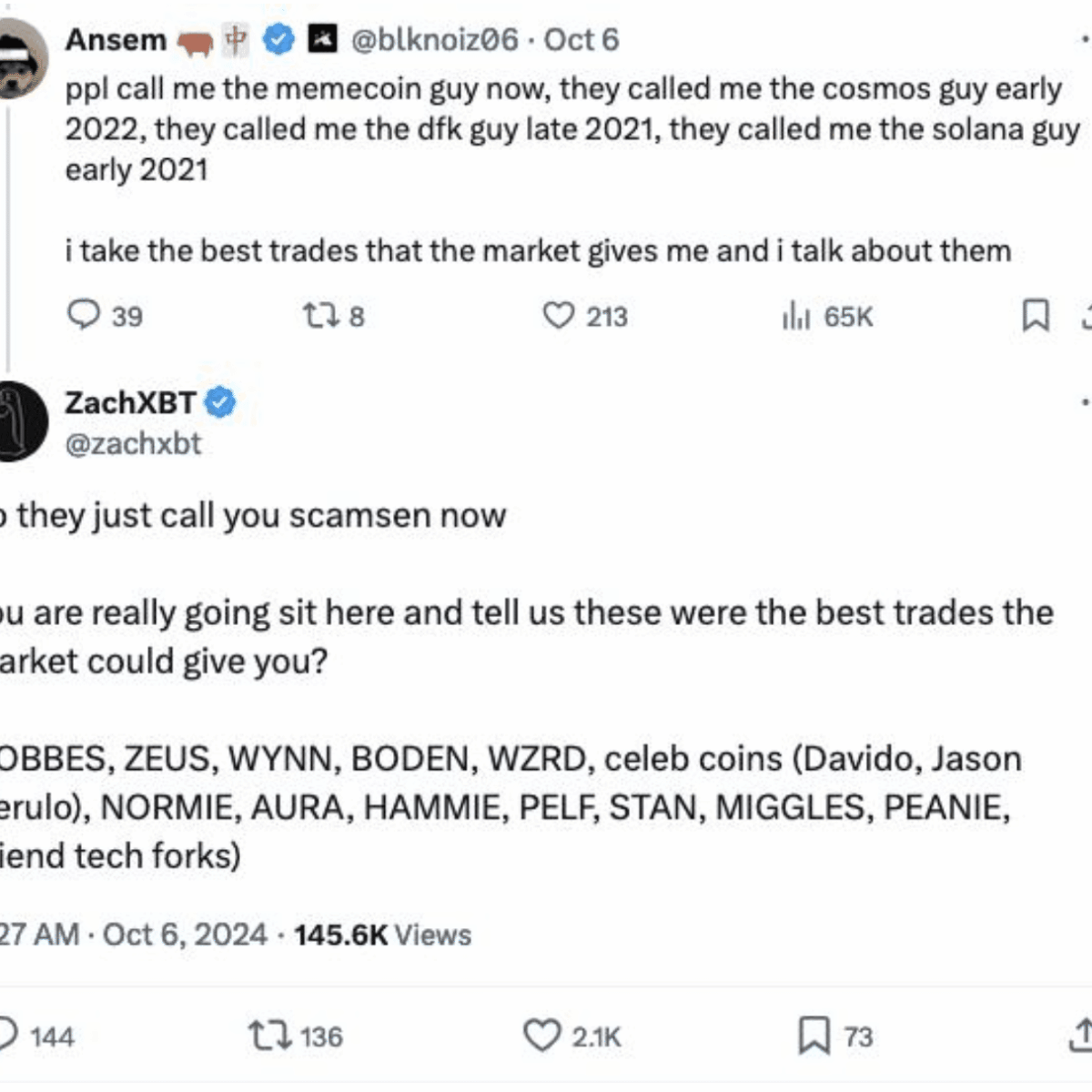Image resolution: width=1092 pixels, height=1092 pixels.
Task: Open Ansem's profile picture
Action: (x=22, y=58)
